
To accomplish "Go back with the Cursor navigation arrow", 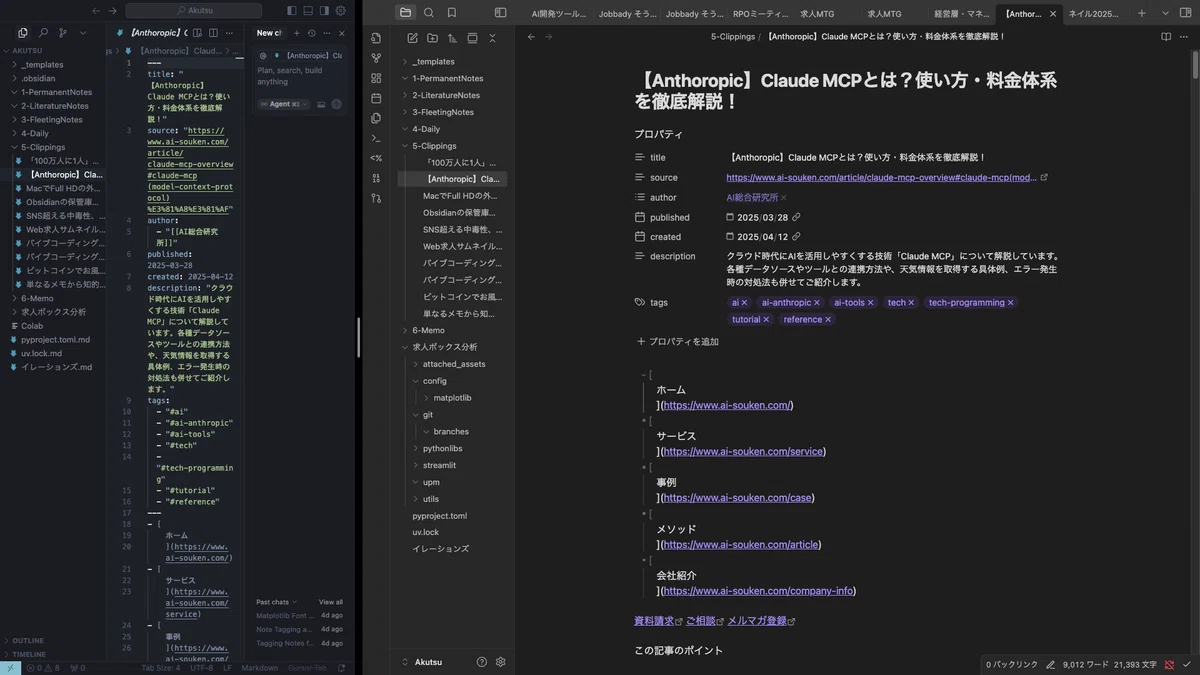I will click(96, 10).
